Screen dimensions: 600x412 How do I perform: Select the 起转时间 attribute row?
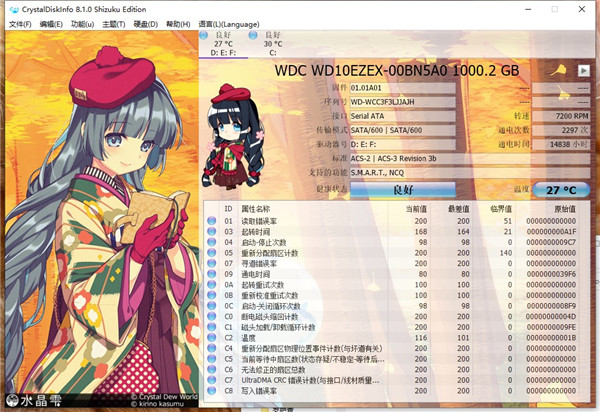click(x=300, y=231)
